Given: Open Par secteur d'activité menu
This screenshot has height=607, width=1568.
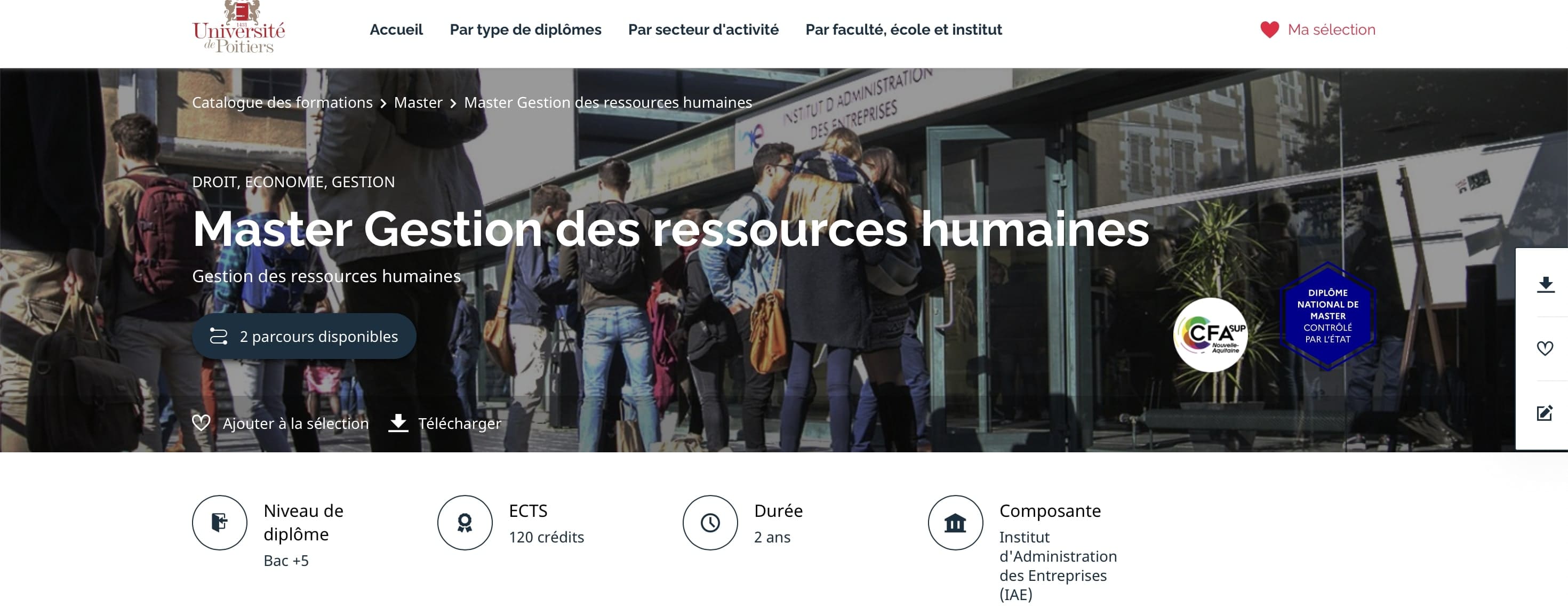Looking at the screenshot, I should click(703, 30).
